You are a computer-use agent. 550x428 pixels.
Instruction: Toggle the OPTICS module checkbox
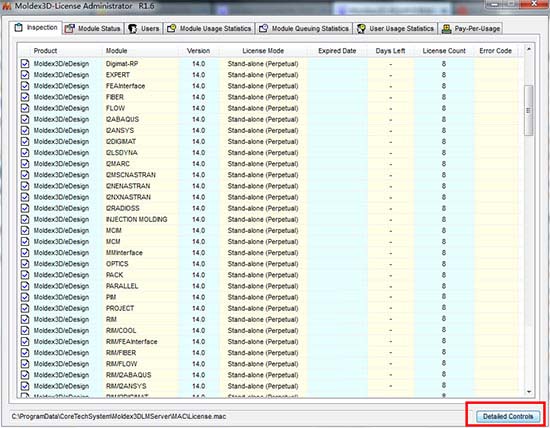(x=25, y=264)
